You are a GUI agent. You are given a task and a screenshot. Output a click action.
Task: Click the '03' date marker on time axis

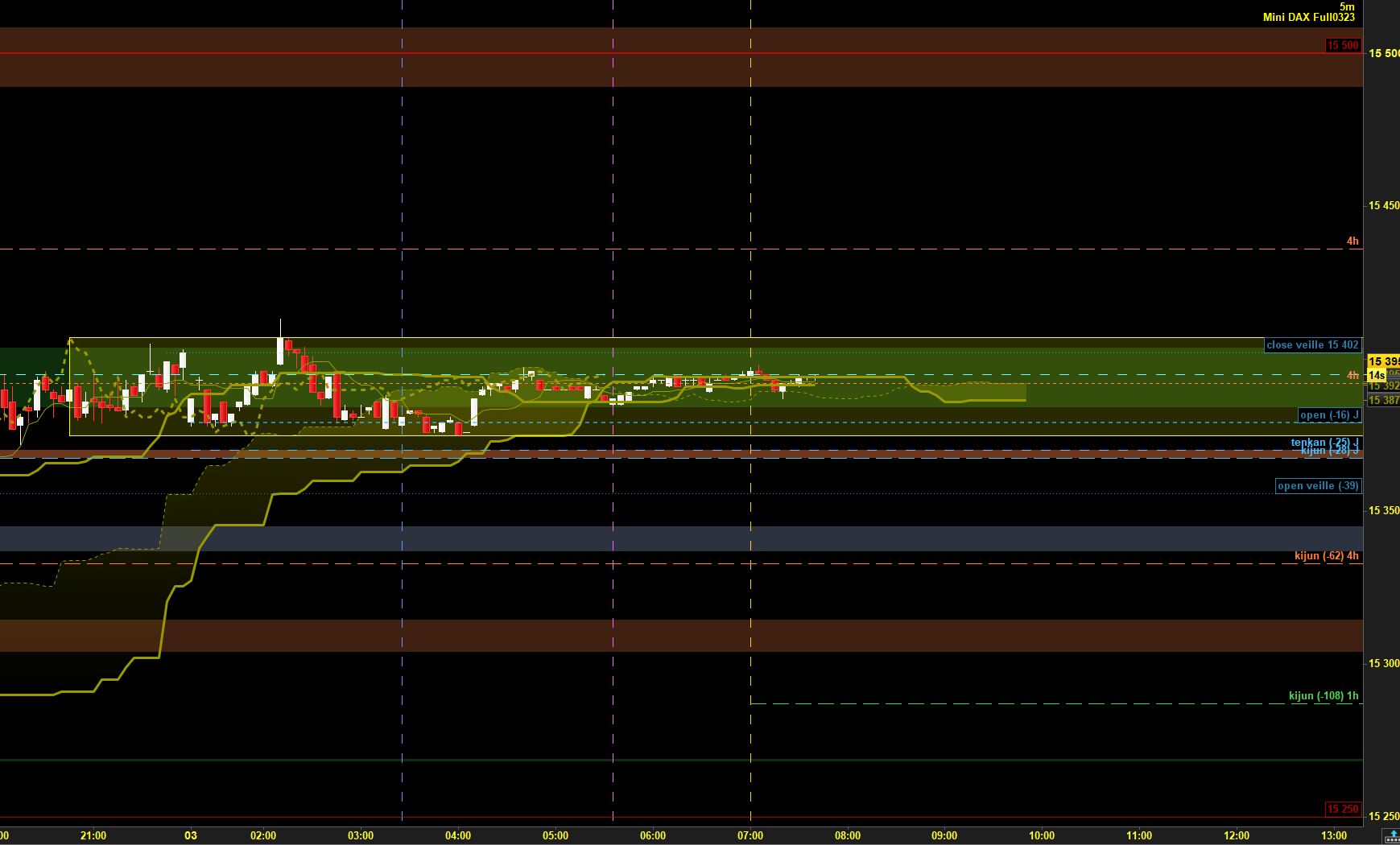(x=191, y=835)
